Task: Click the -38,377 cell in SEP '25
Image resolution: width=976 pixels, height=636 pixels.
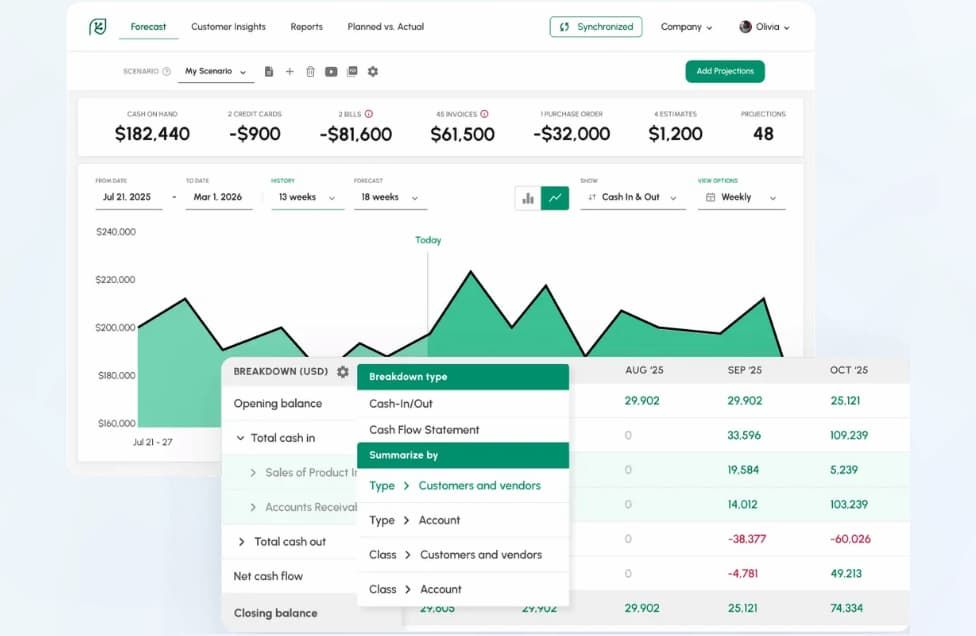Action: [x=747, y=539]
